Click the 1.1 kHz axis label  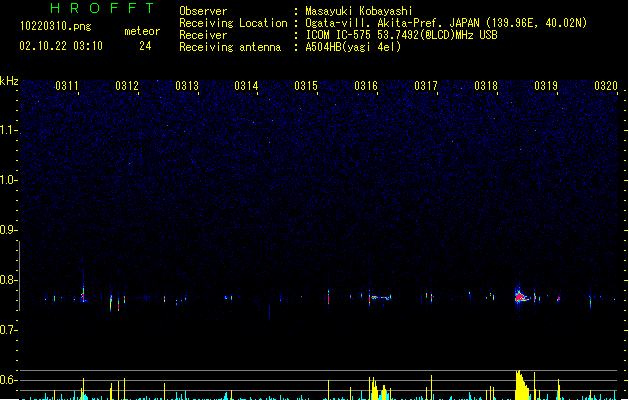pos(7,130)
